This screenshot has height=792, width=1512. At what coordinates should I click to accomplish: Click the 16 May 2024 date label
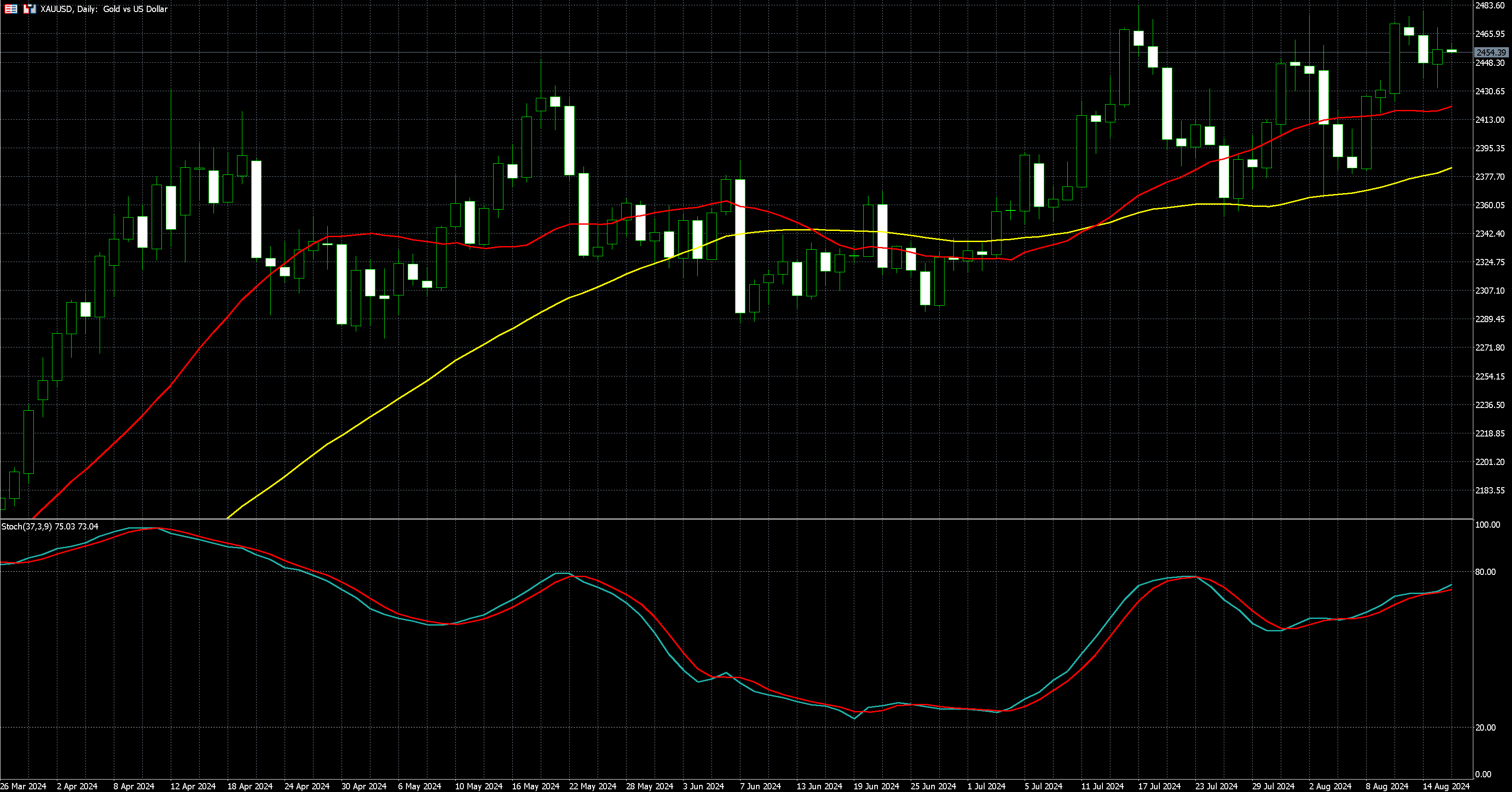click(x=535, y=786)
